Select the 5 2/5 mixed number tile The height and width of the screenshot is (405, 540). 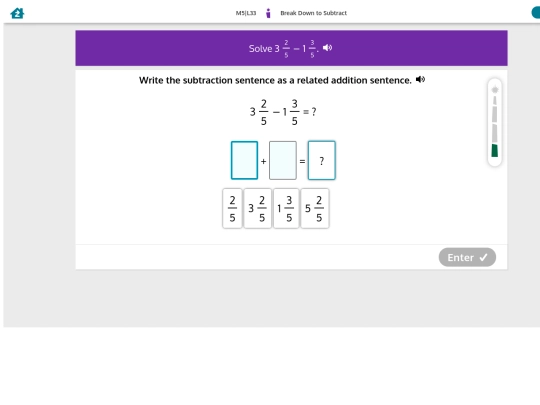[x=315, y=208]
